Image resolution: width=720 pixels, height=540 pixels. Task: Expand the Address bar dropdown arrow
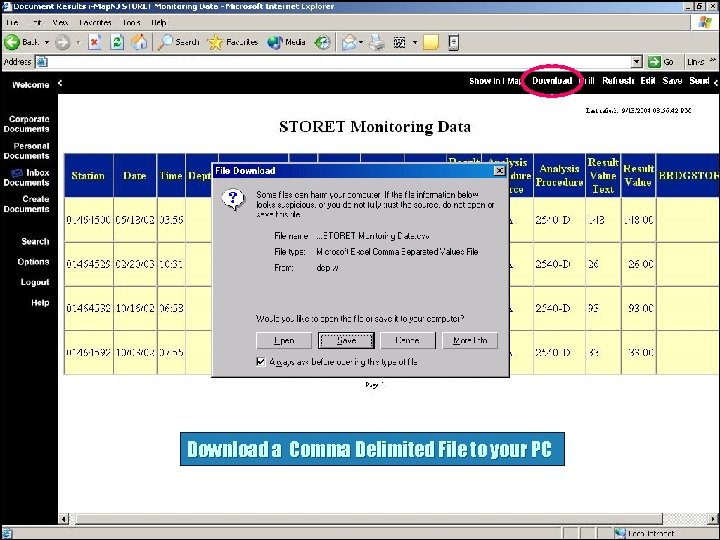[x=636, y=62]
